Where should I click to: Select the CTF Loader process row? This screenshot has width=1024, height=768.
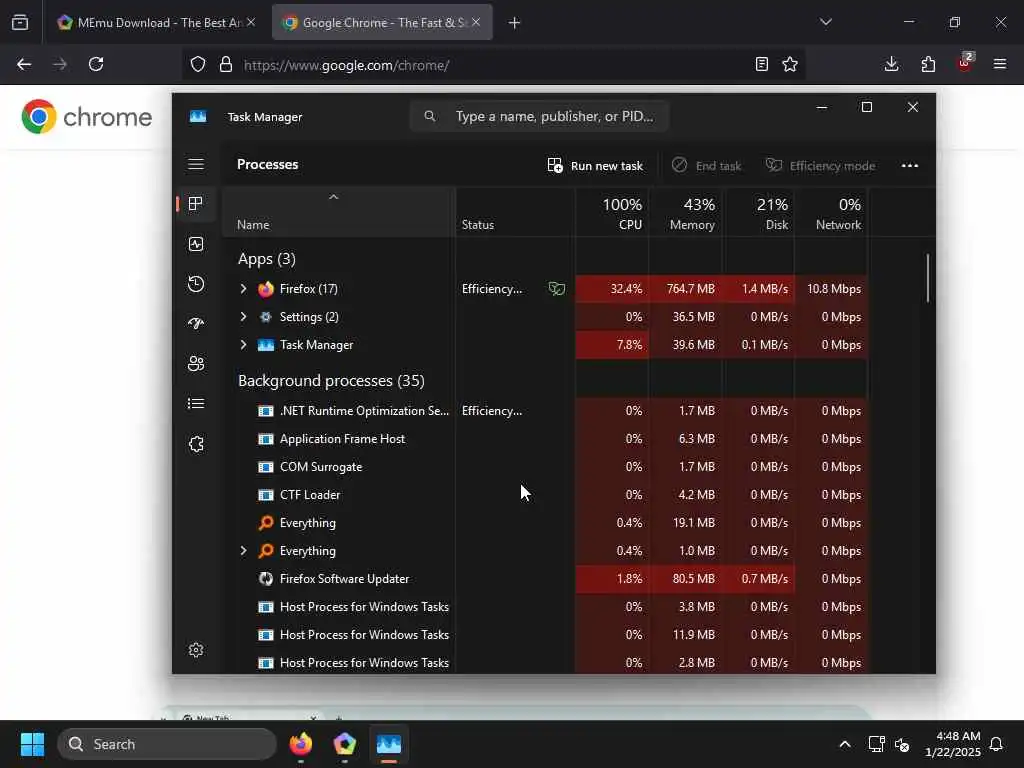(x=545, y=495)
